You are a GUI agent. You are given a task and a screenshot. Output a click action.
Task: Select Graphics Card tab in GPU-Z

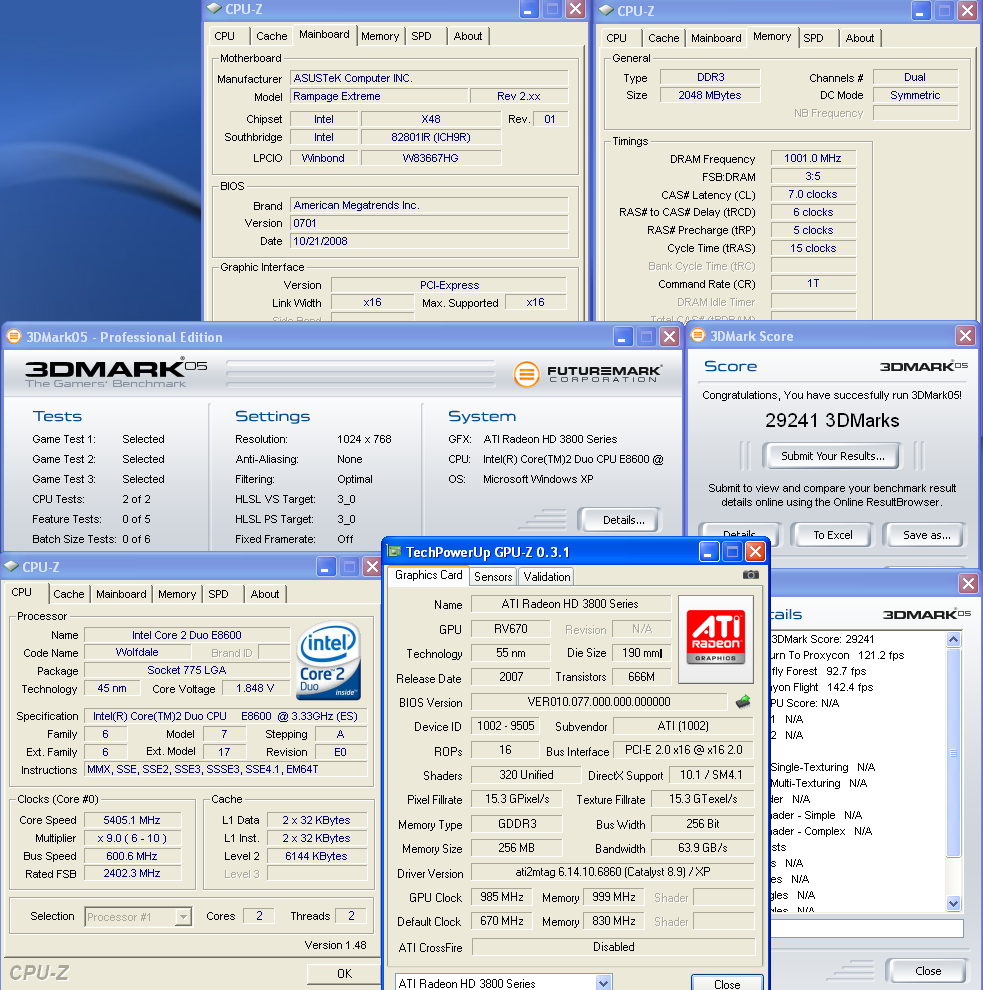click(429, 575)
